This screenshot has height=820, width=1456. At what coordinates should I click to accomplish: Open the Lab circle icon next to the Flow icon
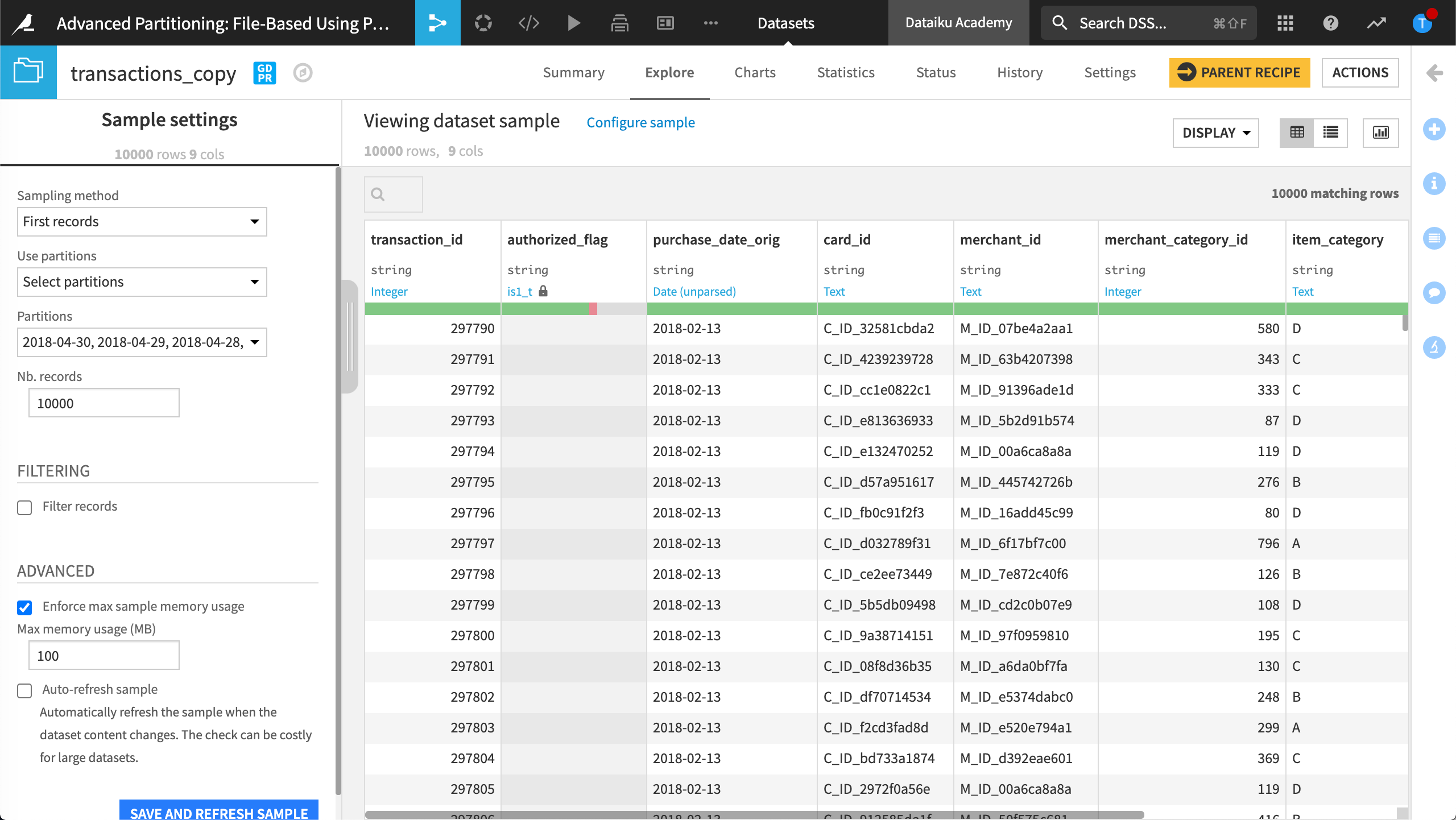coord(482,23)
